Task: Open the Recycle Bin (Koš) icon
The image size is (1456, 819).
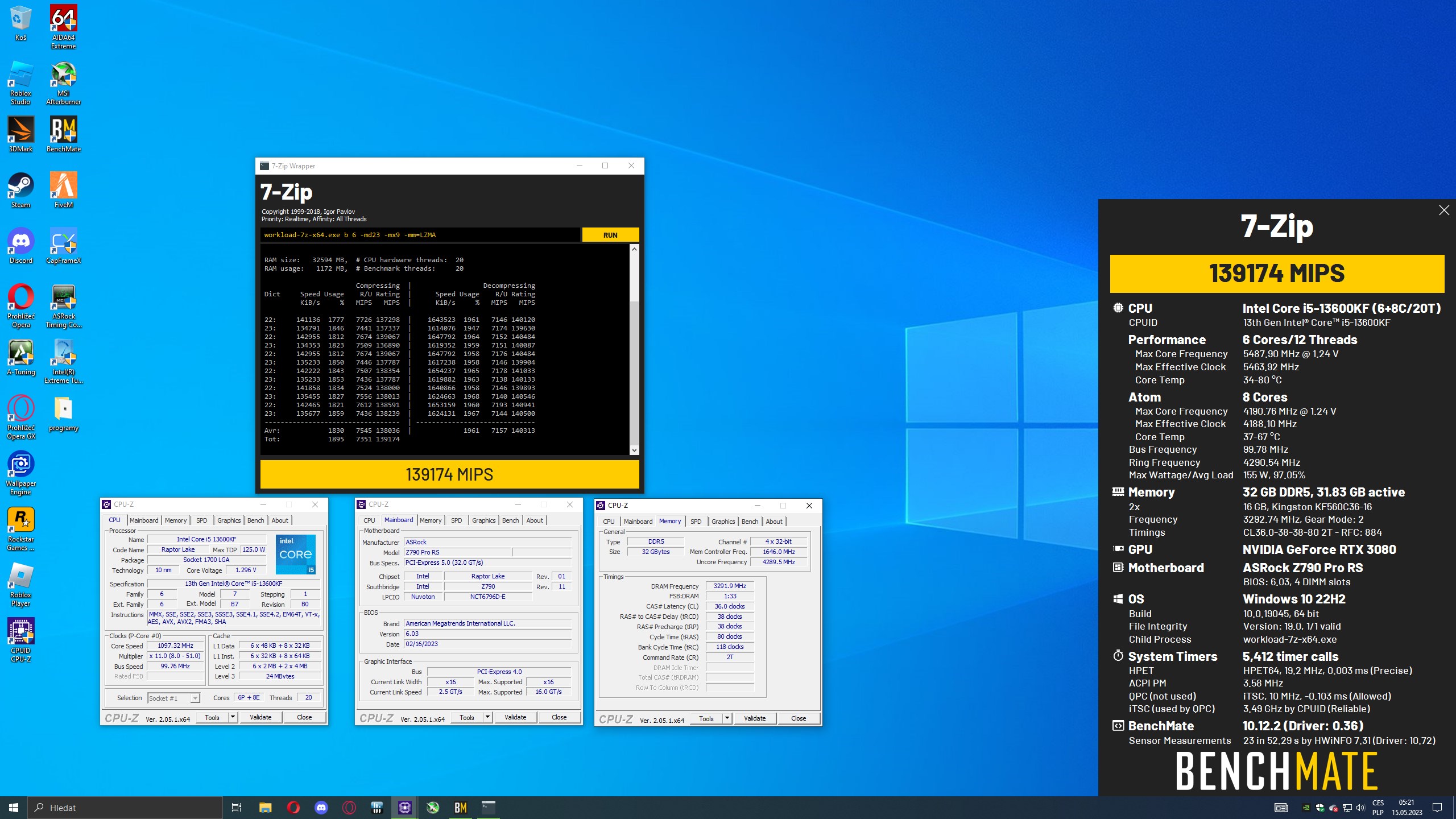Action: tap(20, 23)
